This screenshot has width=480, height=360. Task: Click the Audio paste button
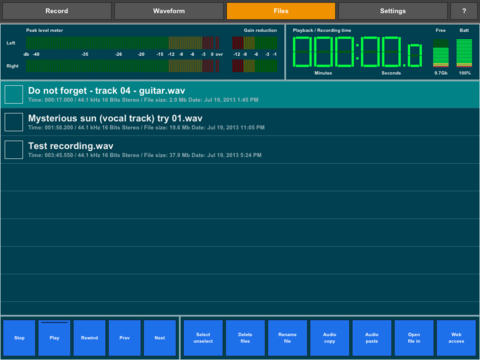[x=372, y=338]
